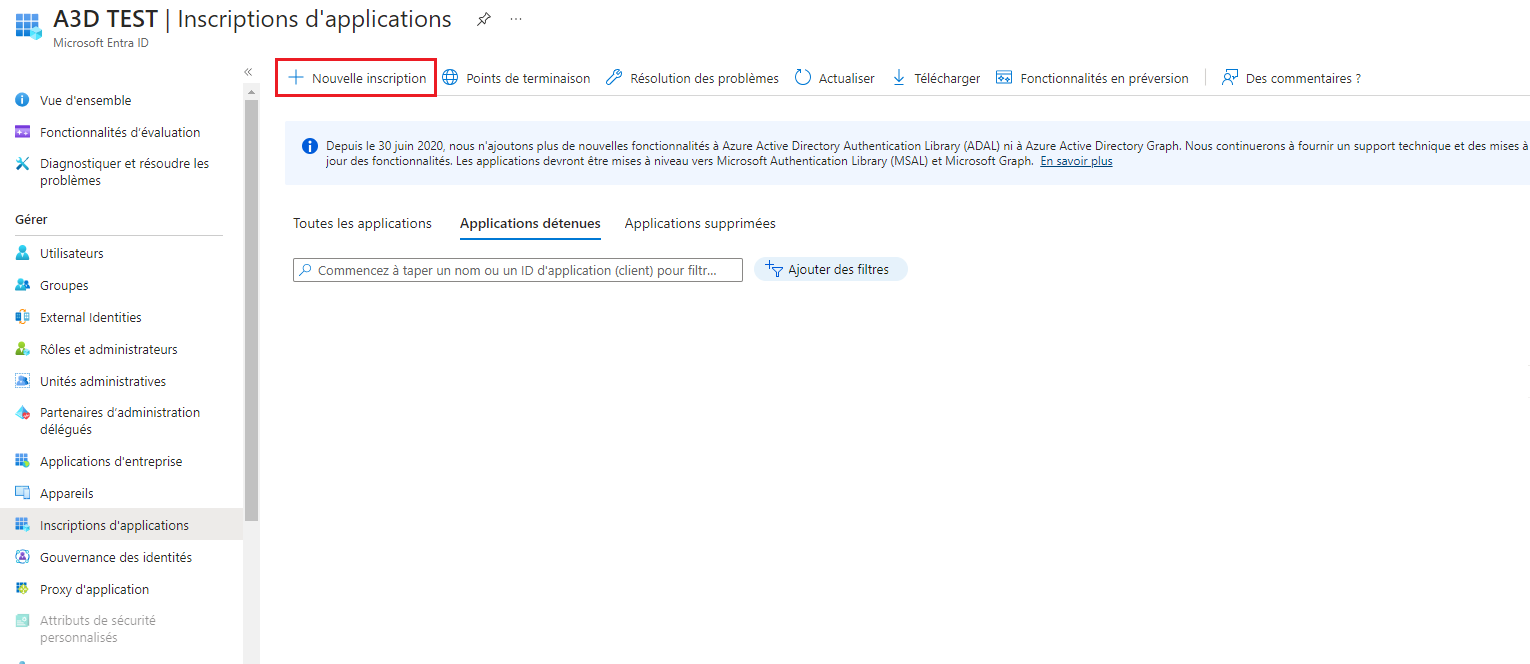The width and height of the screenshot is (1530, 664).
Task: Click the Inscriptions d'applications sidebar icon
Action: [x=22, y=525]
